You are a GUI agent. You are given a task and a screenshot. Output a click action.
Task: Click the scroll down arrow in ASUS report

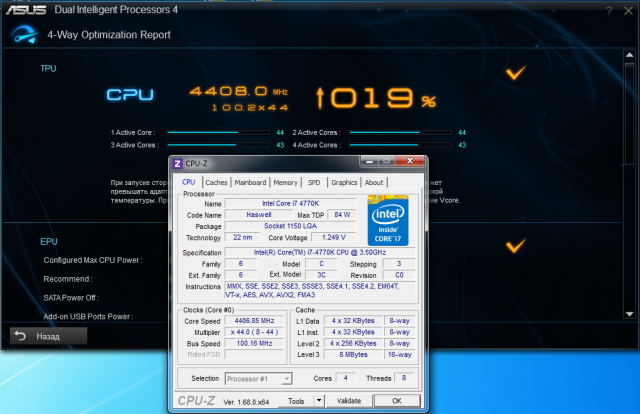[x=629, y=314]
